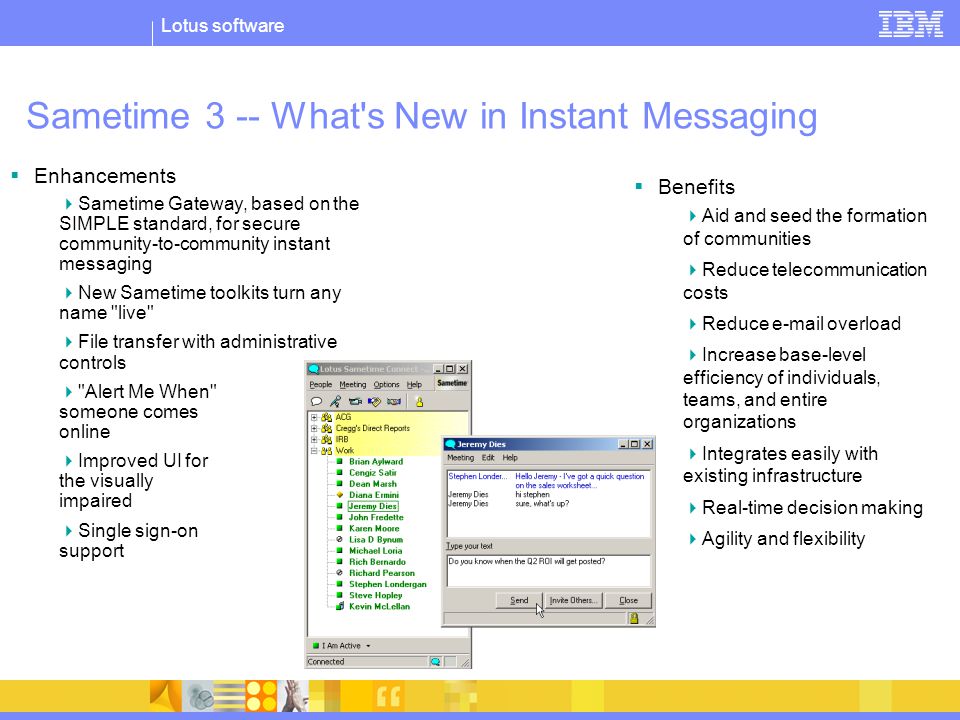Click the yellow padlock icon in chat window
The width and height of the screenshot is (960, 720).
click(634, 618)
